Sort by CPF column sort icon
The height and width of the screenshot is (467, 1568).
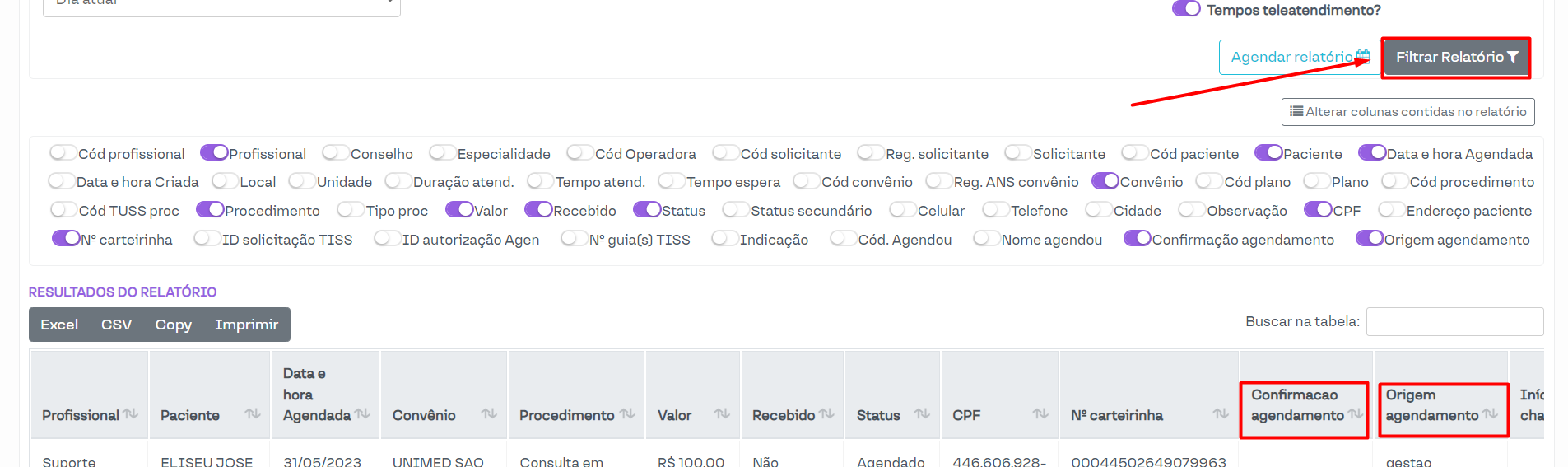tap(1040, 414)
